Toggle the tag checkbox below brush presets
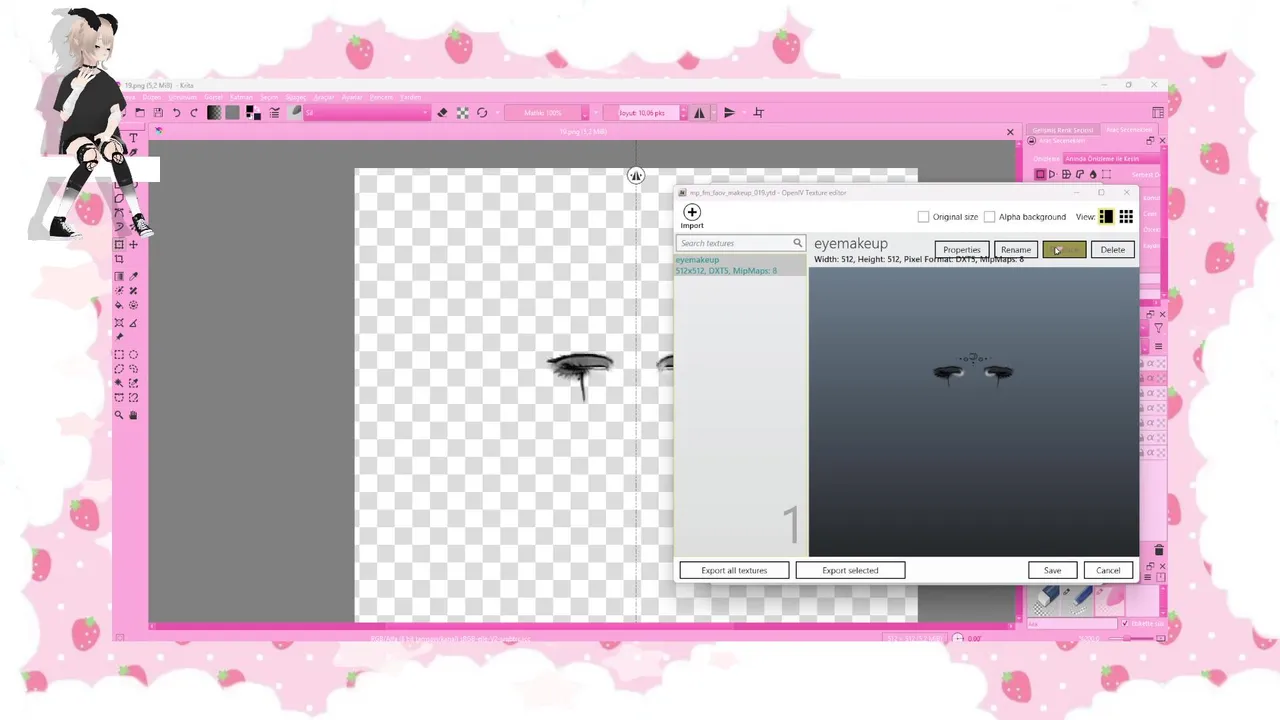 click(1124, 623)
